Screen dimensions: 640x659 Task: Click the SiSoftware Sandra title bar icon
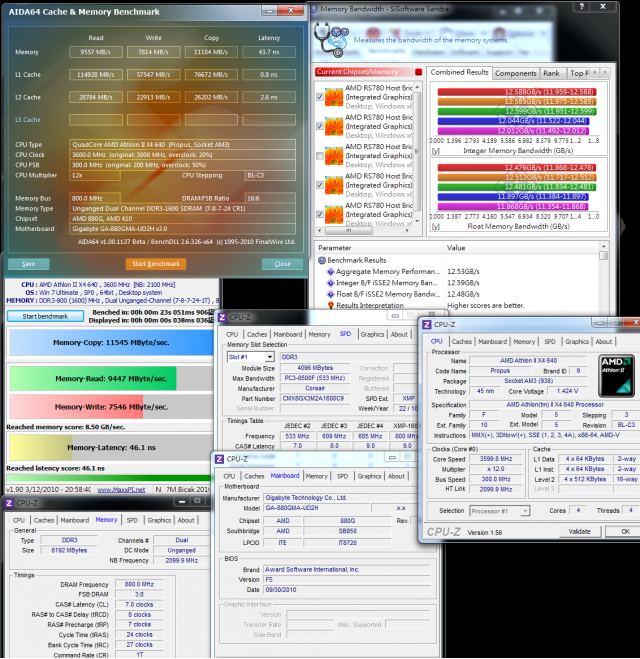(313, 8)
